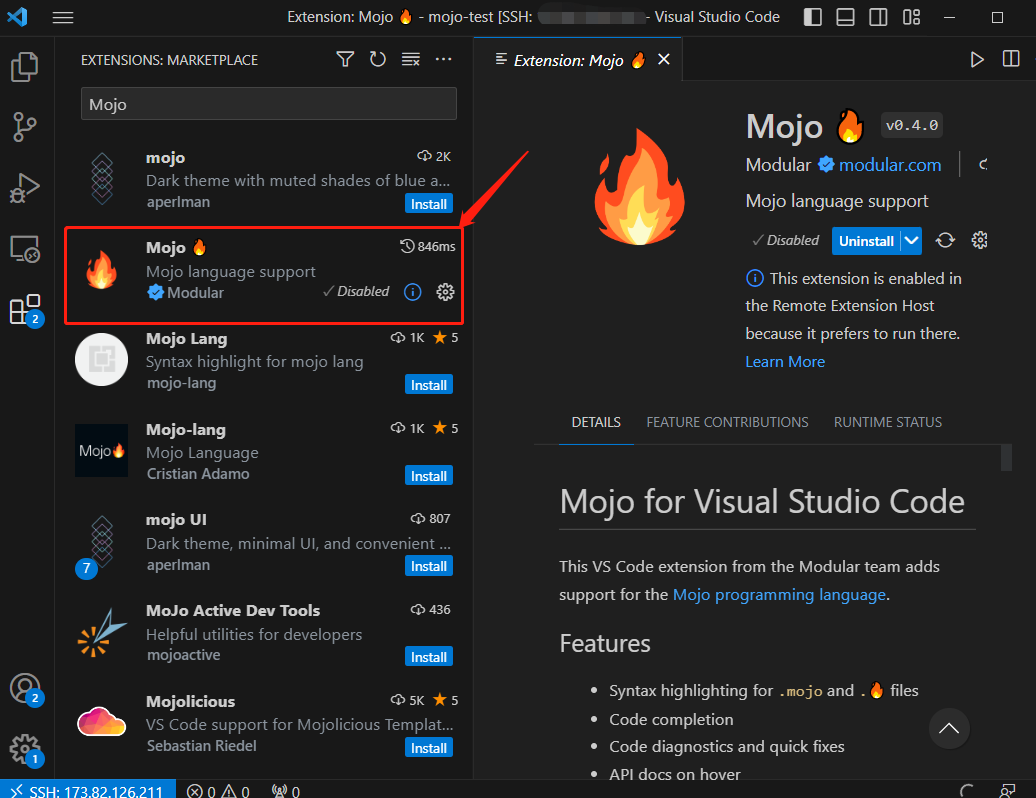Viewport: 1036px width, 798px height.
Task: Click the Run play icon in editor toolbar
Action: click(977, 59)
